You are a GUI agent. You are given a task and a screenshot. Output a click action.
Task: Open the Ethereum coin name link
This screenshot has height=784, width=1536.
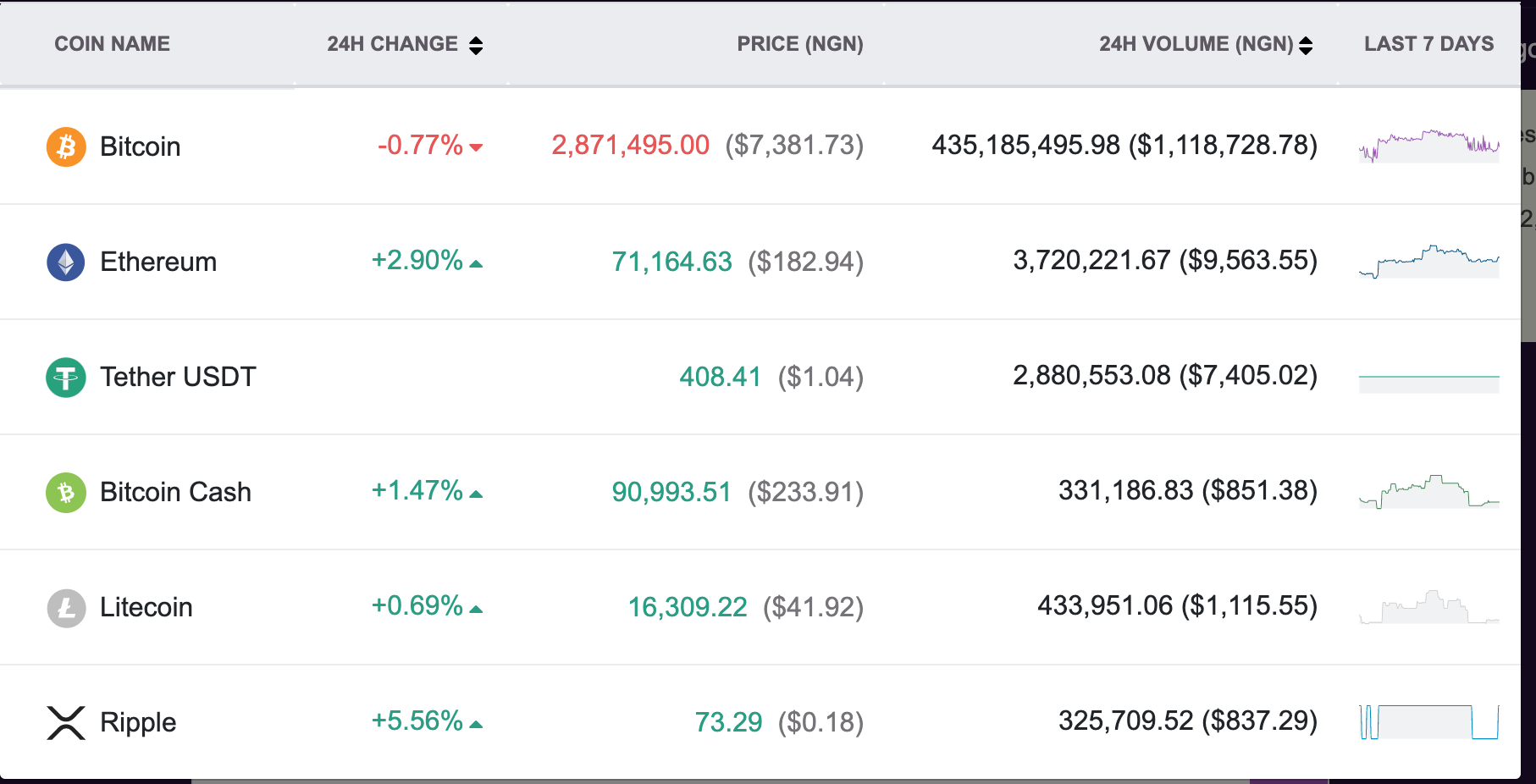158,262
